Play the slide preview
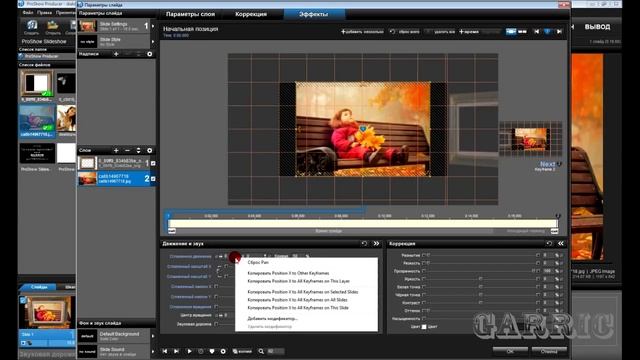Image resolution: width=640 pixels, height=360 pixels. (189, 351)
